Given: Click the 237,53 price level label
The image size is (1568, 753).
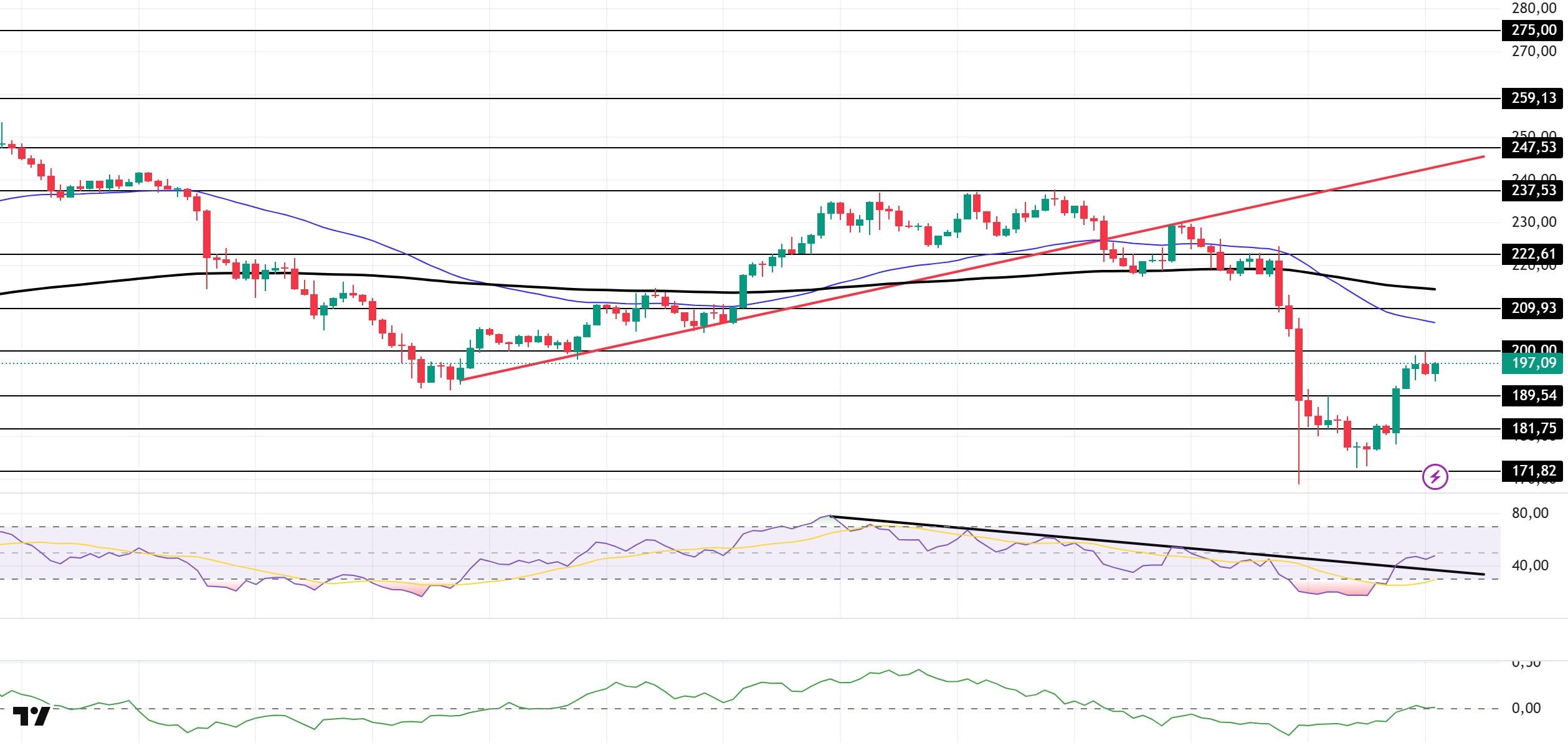Looking at the screenshot, I should click(1532, 190).
